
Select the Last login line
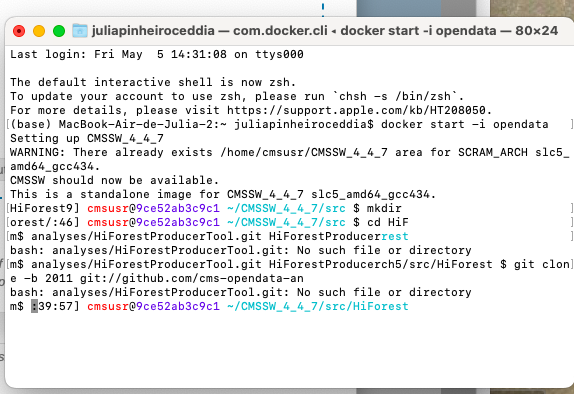(157, 54)
